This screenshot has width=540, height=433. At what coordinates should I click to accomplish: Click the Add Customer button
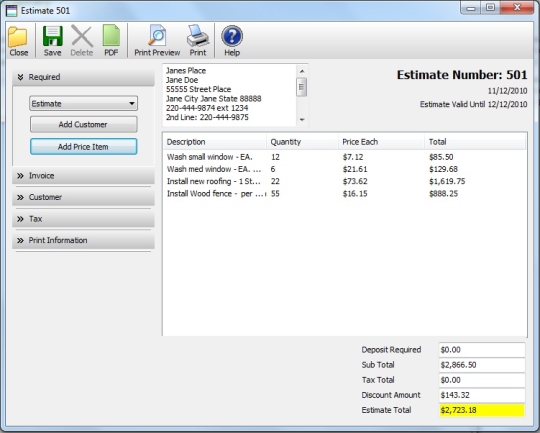pos(83,124)
